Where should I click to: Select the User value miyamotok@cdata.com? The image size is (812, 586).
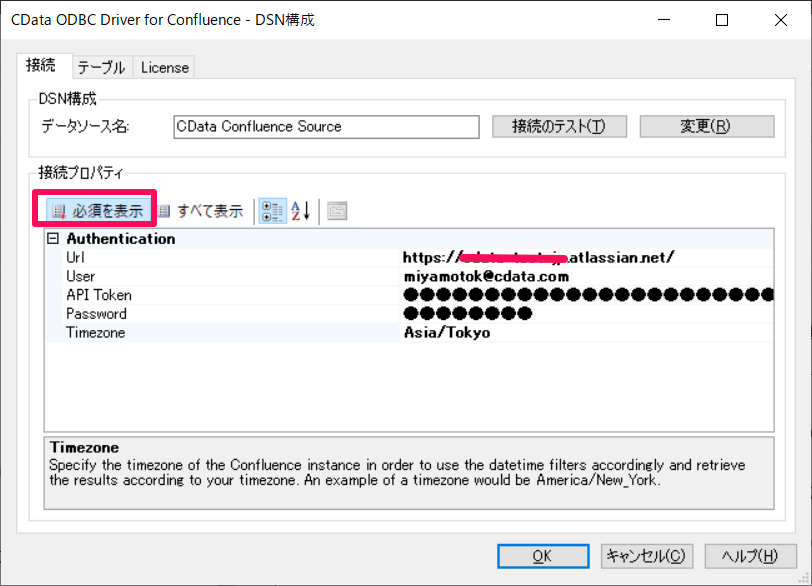486,276
